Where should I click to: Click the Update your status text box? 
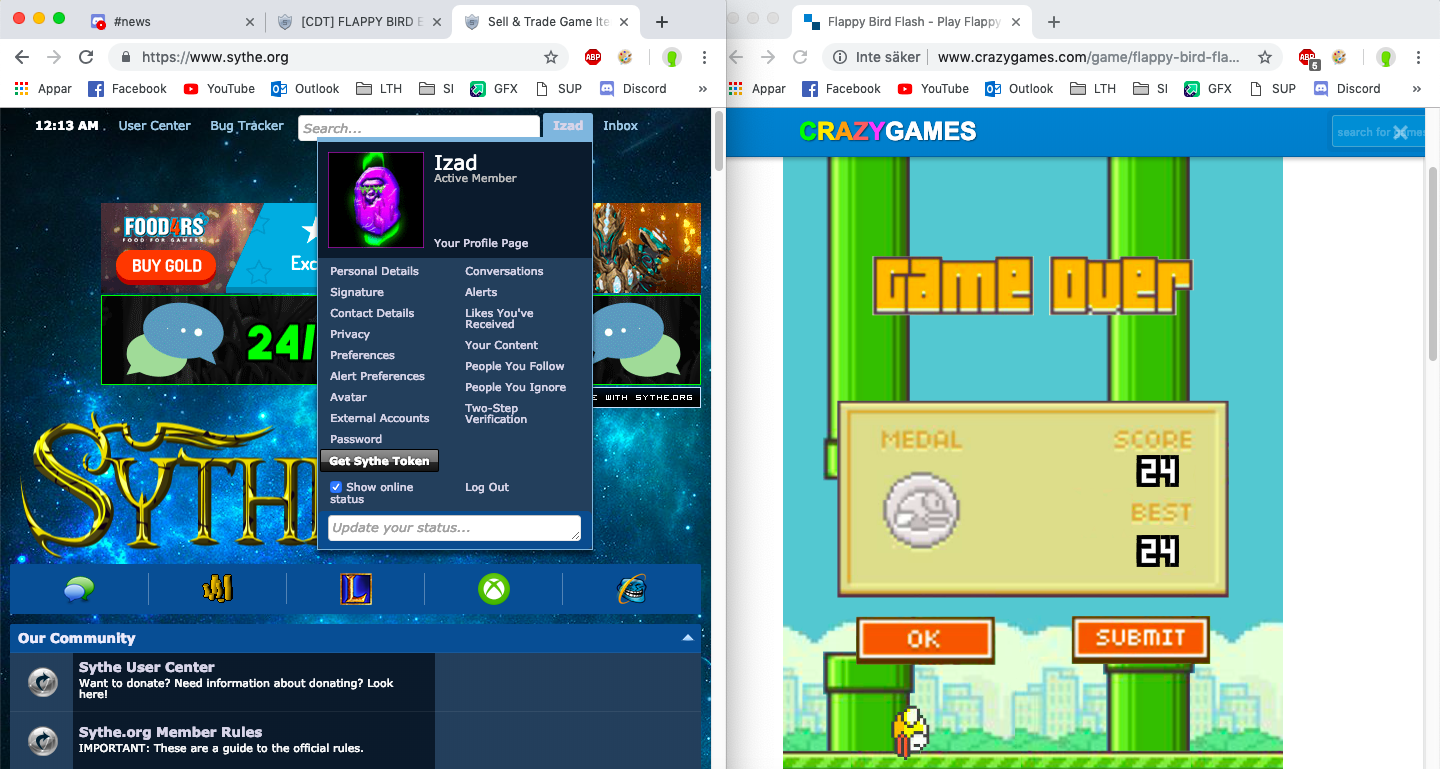tap(454, 528)
